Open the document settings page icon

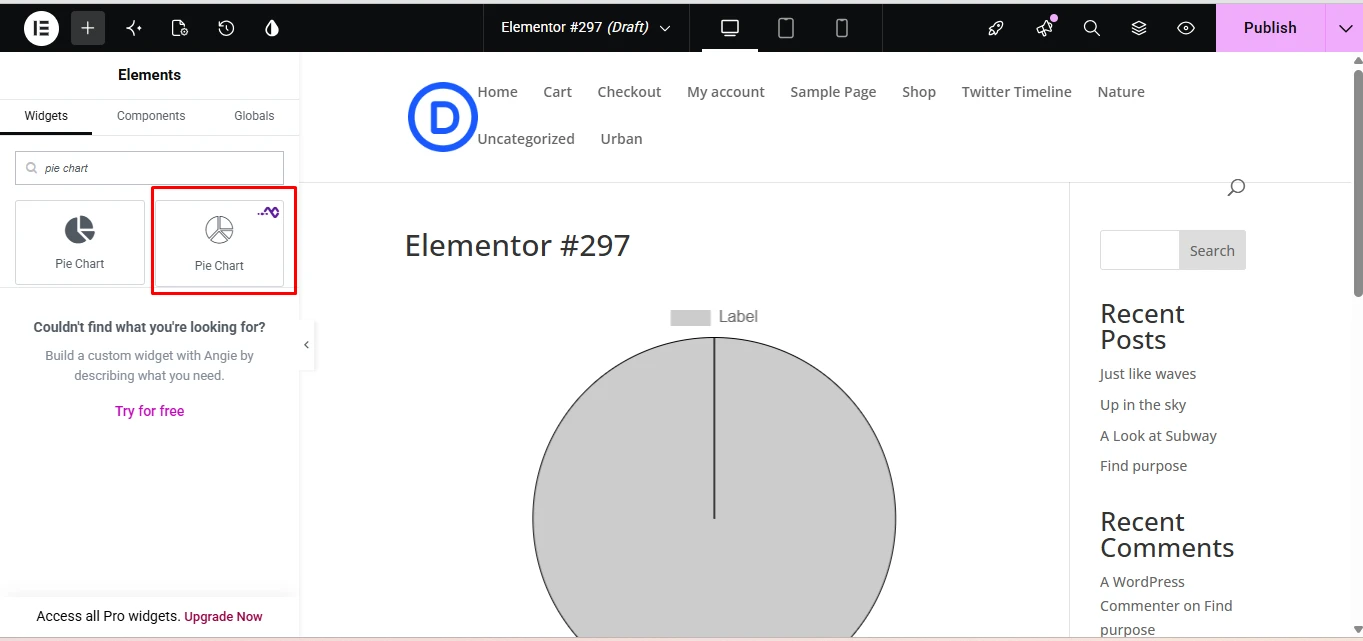click(180, 28)
